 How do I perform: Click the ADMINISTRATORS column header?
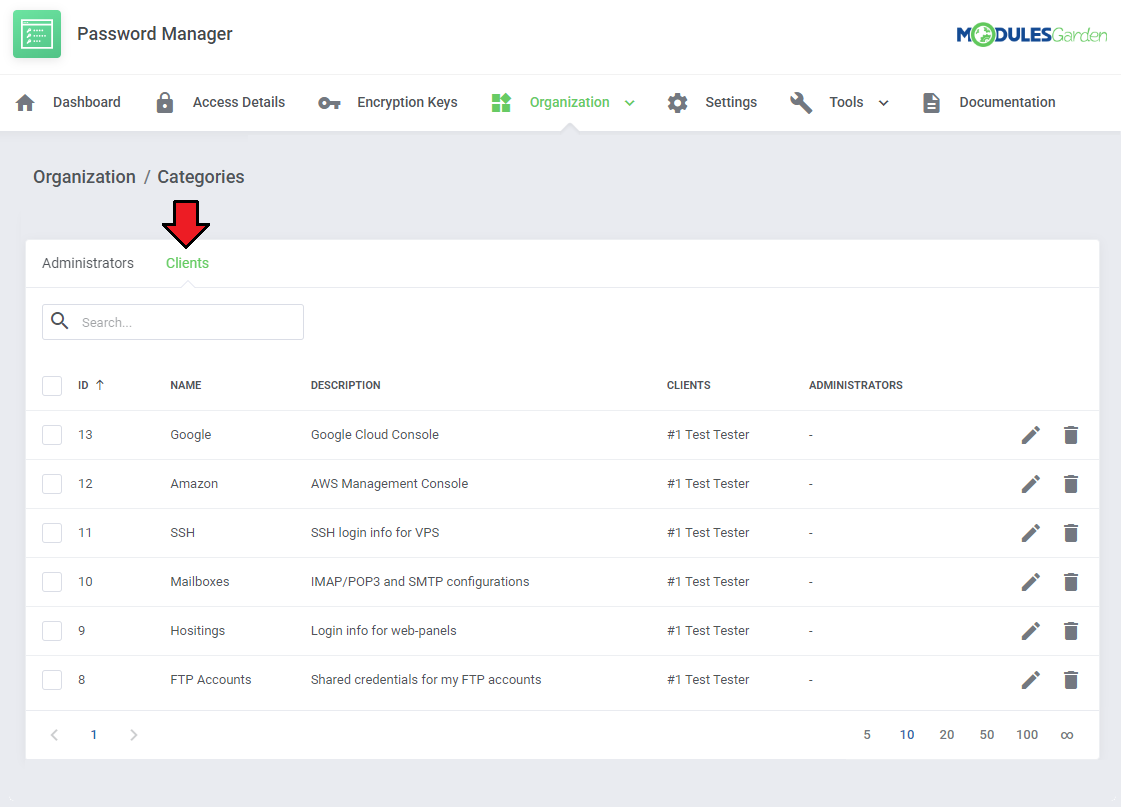point(855,385)
